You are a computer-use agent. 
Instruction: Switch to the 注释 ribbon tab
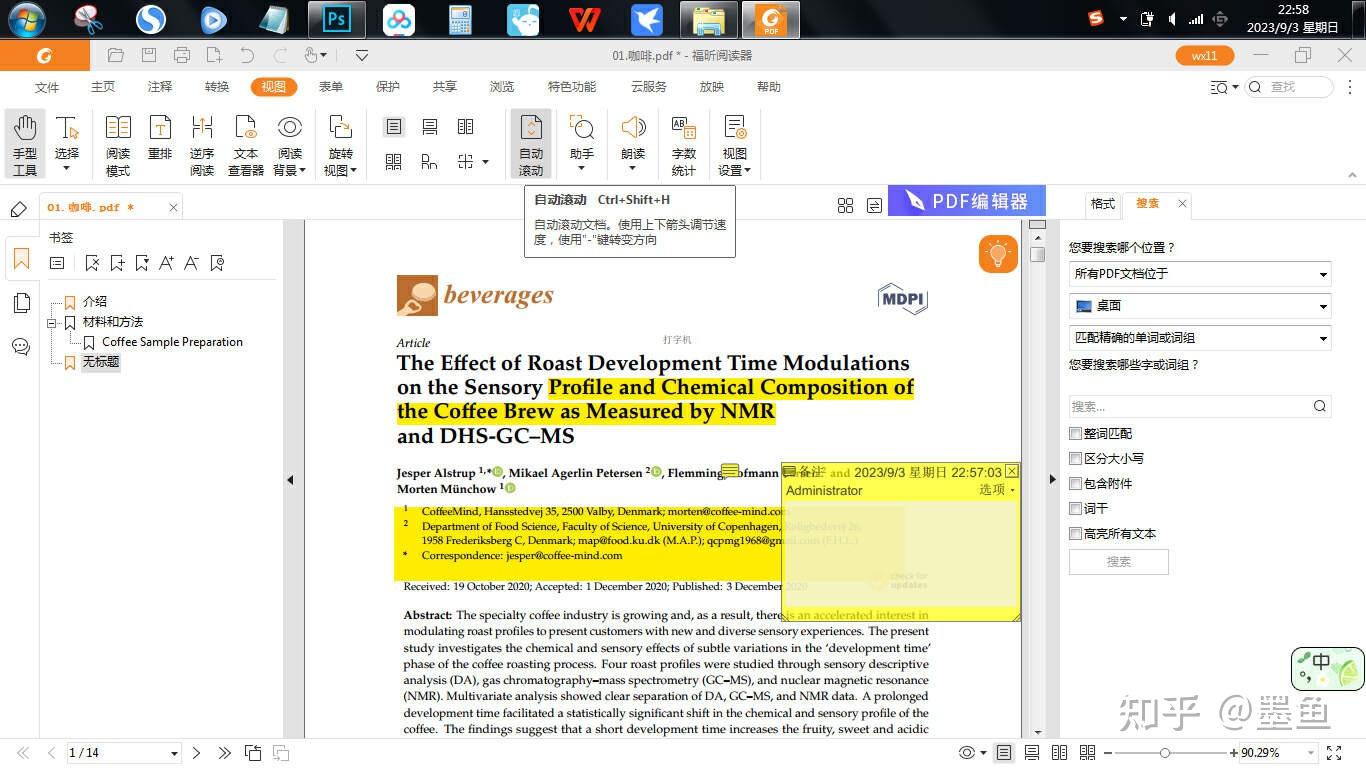(159, 87)
